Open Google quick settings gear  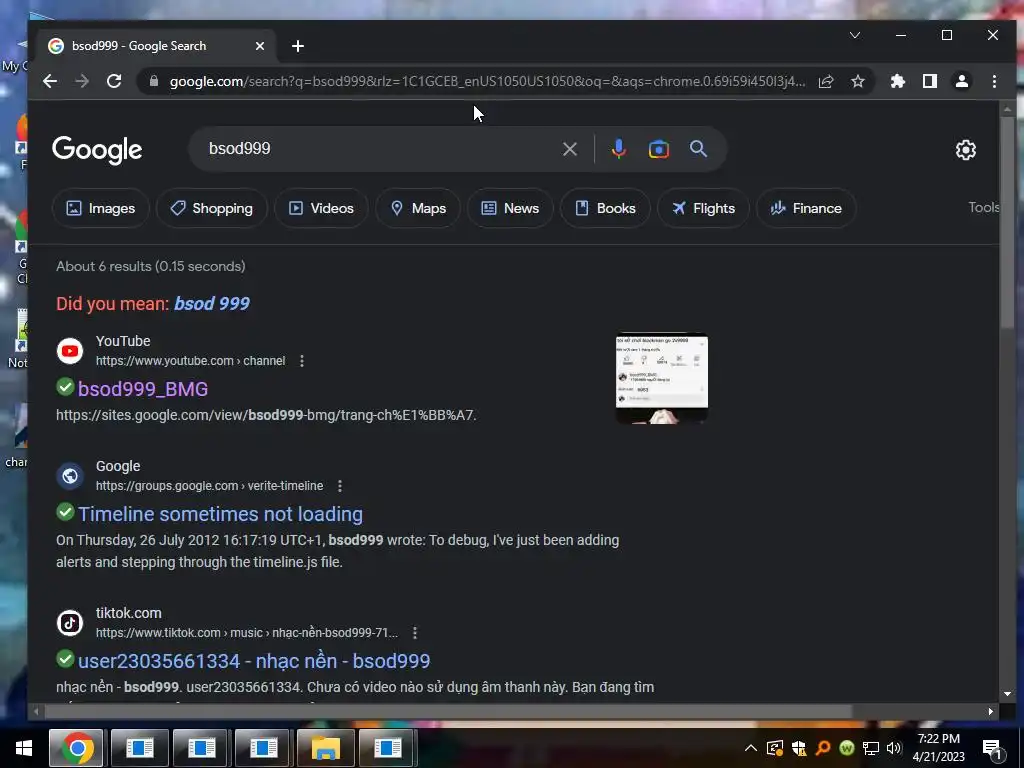click(966, 150)
